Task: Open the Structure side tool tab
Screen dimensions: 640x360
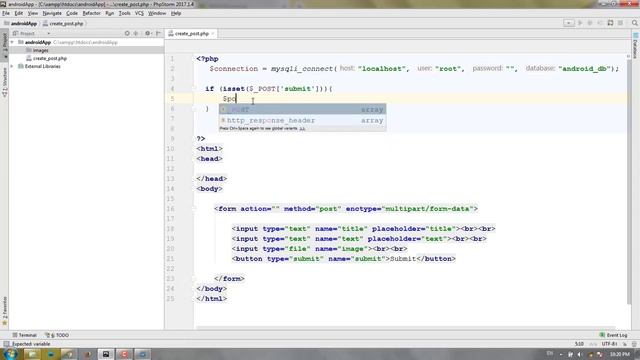Action: (x=4, y=82)
